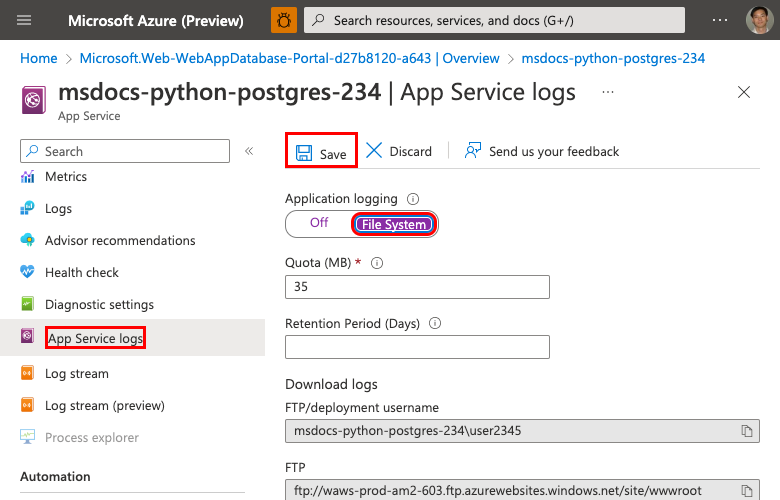Switch Application logging to Off

[x=319, y=223]
